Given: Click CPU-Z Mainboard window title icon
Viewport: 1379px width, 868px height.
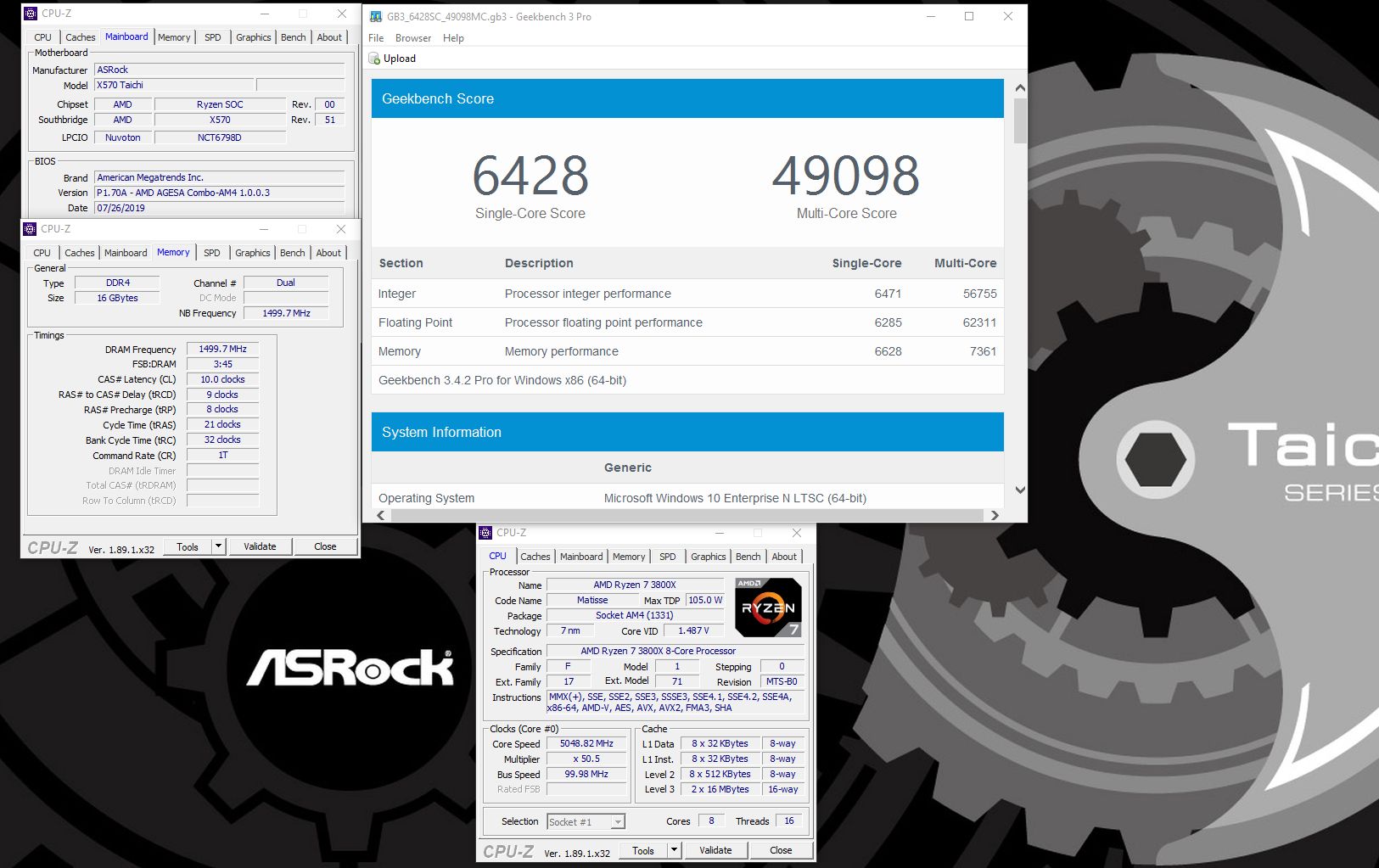Looking at the screenshot, I should click(x=31, y=14).
